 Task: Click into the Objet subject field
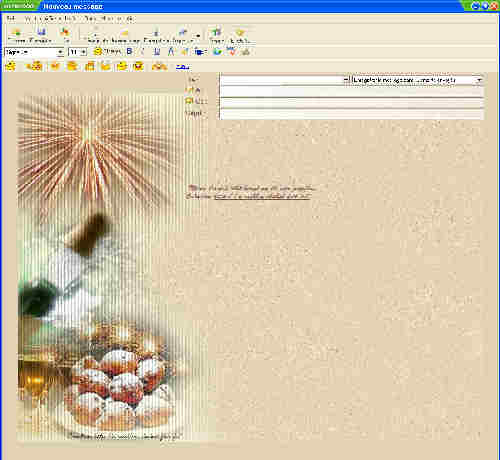point(351,114)
